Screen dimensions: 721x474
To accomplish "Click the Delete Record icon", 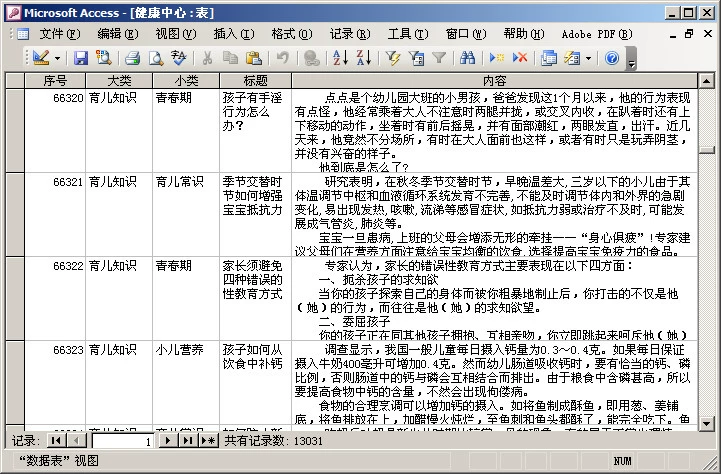I will click(x=520, y=58).
